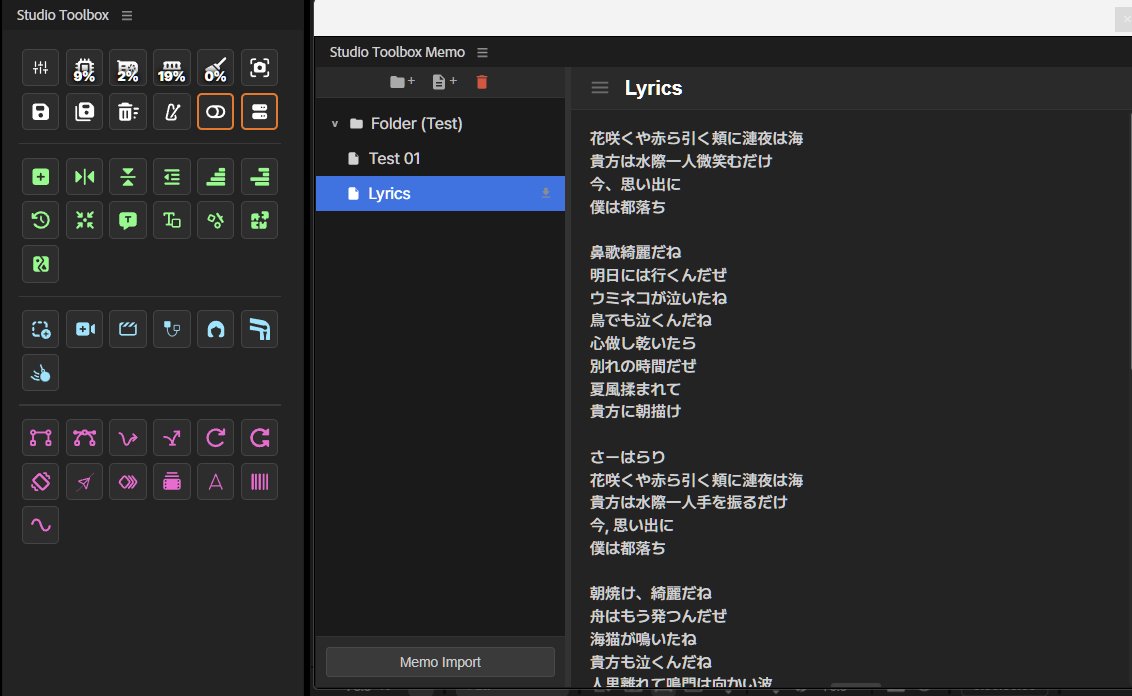The height and width of the screenshot is (696, 1132).
Task: Click the pink paper plane icon
Action: [x=84, y=482]
